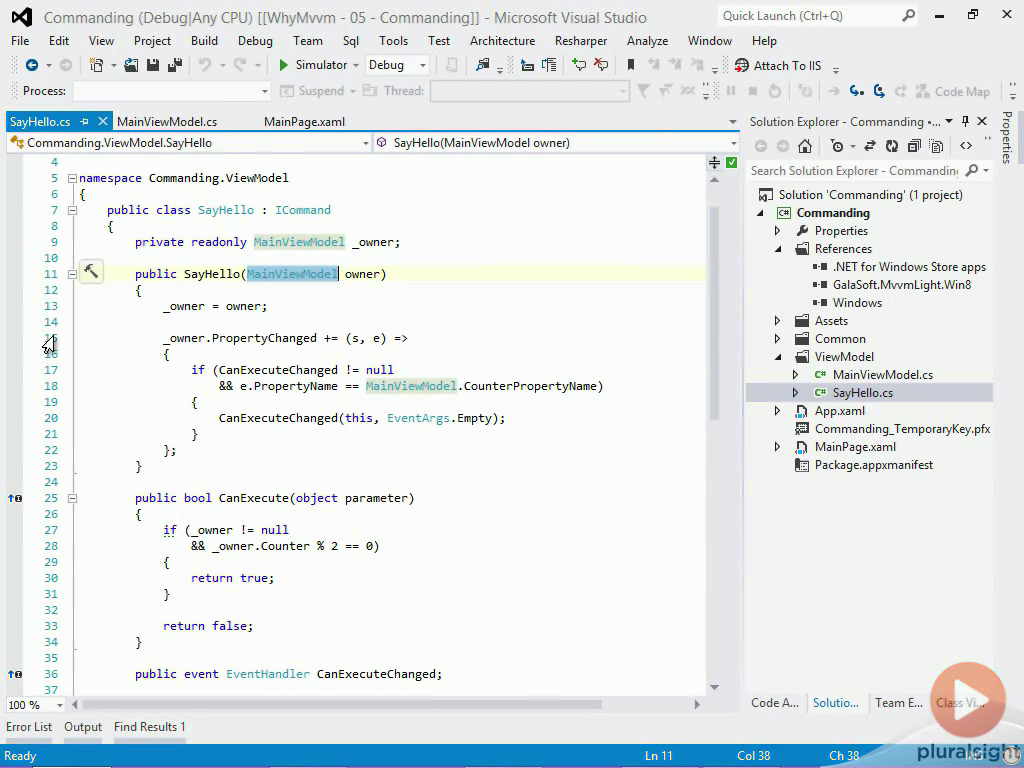Click the vertical editor scrollbar thumb

(x=714, y=313)
